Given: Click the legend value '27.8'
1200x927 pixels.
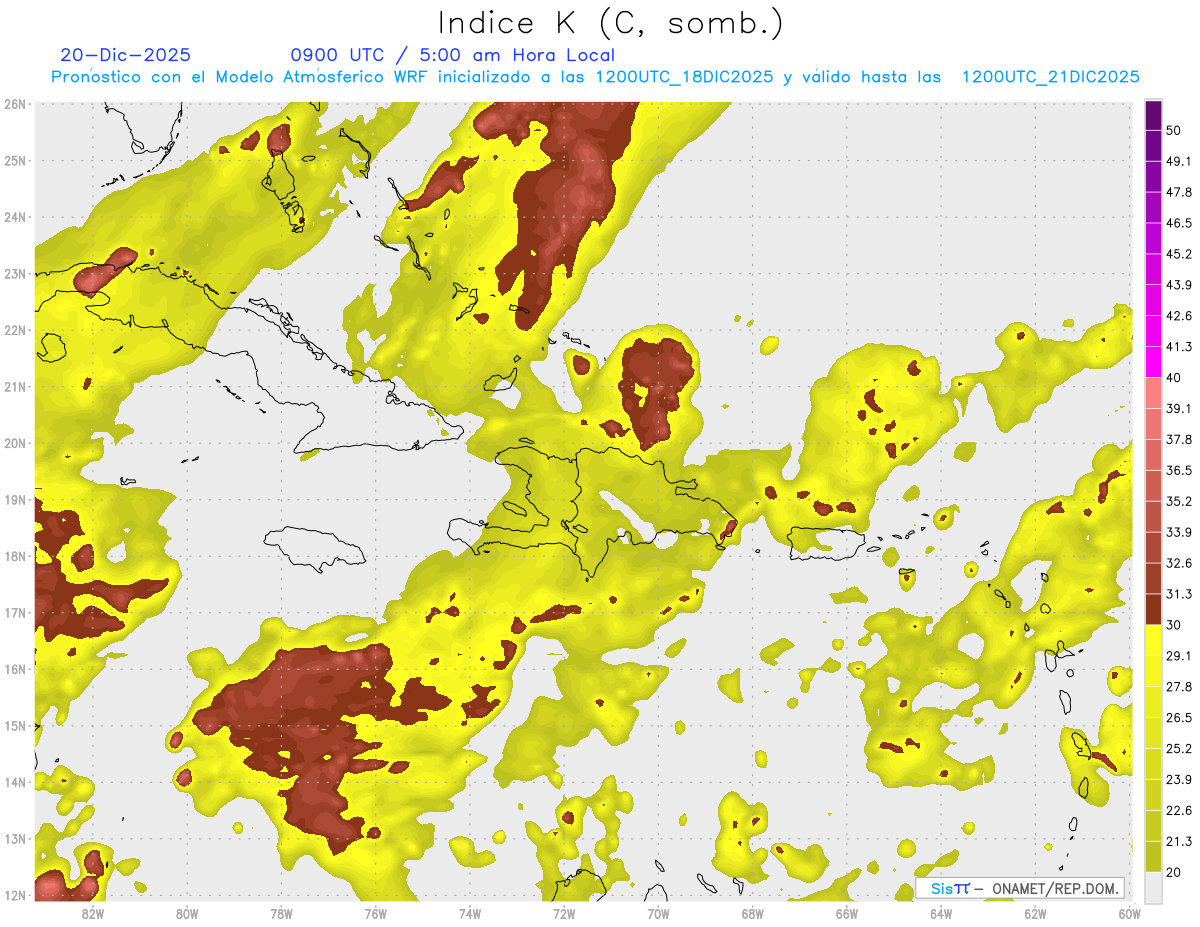Looking at the screenshot, I should tap(1179, 686).
